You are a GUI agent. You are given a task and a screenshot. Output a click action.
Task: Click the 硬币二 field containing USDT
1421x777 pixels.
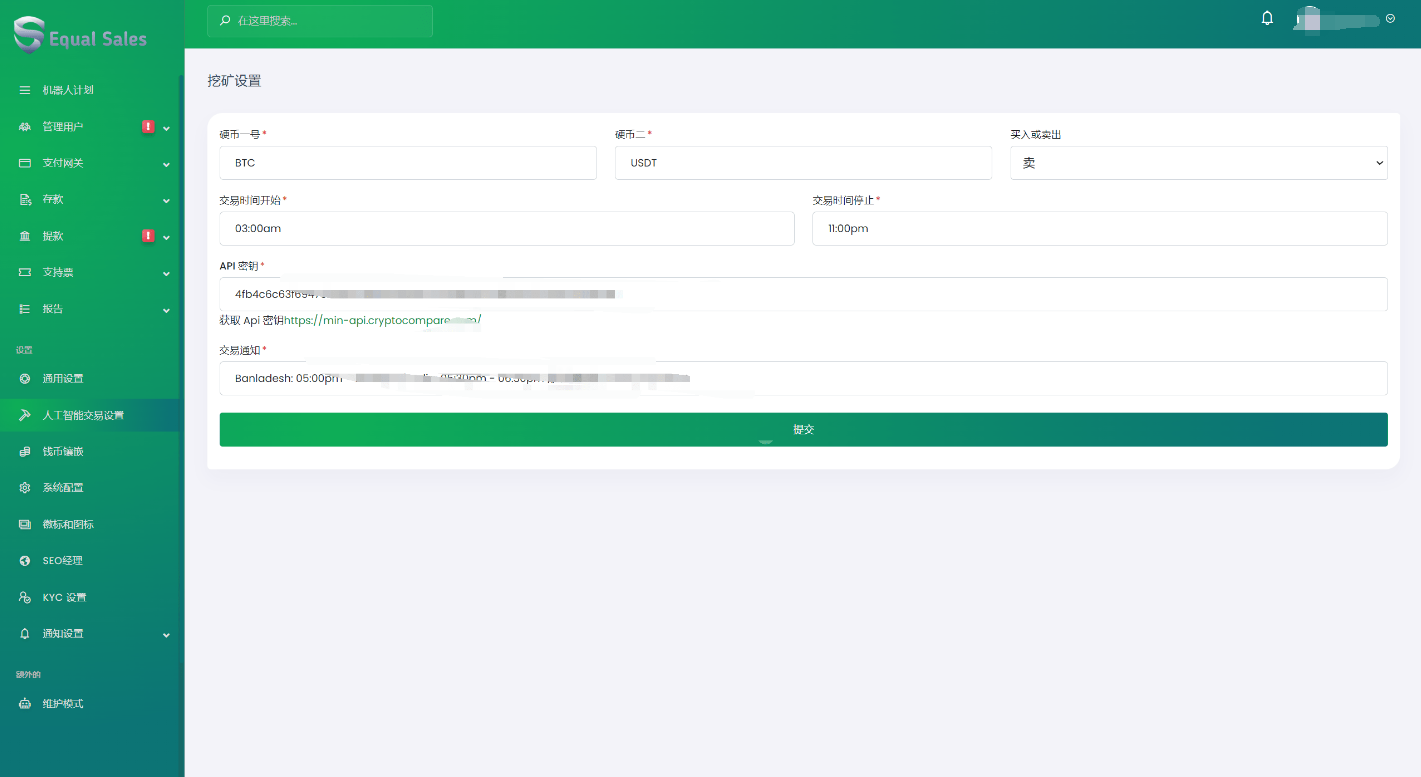(803, 163)
